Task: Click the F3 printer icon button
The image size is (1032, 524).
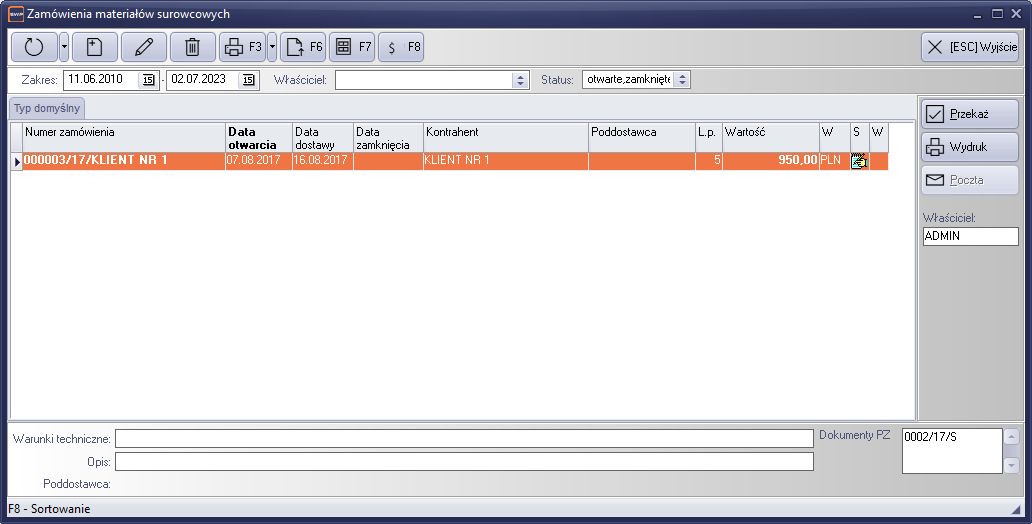Action: click(x=241, y=47)
